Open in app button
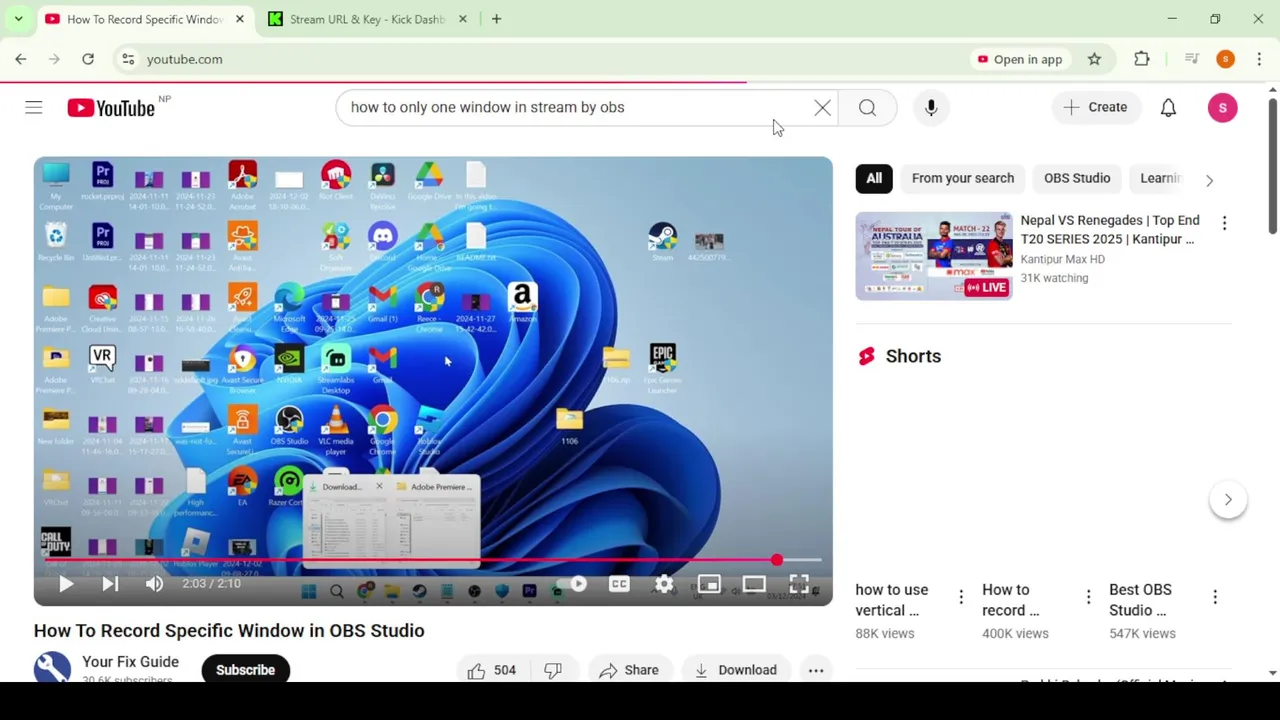This screenshot has height=720, width=1280. pos(1020,59)
